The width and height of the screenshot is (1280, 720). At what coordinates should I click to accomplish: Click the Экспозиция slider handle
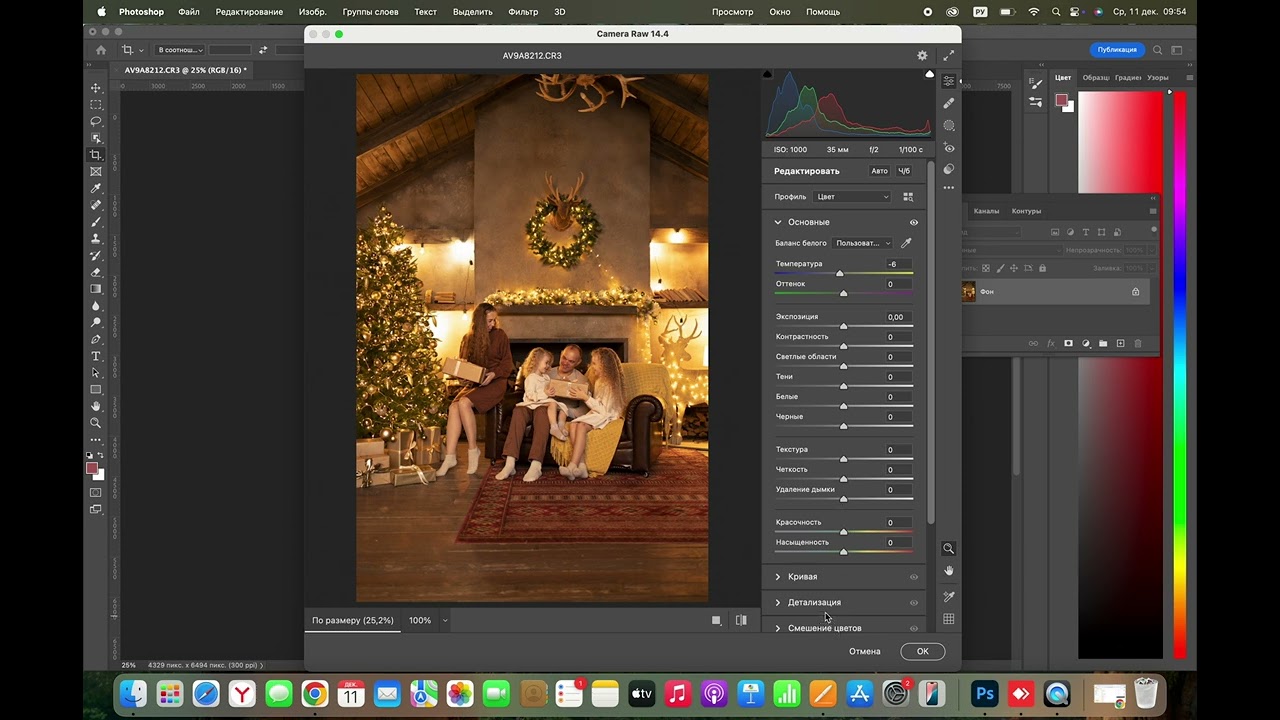click(843, 326)
